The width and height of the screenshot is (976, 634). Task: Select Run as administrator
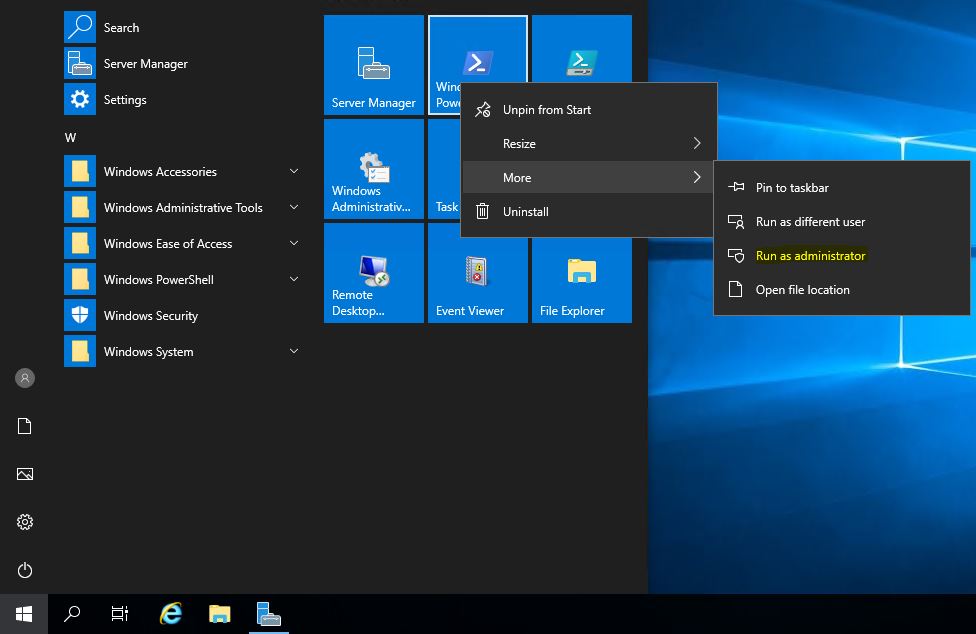point(842,256)
